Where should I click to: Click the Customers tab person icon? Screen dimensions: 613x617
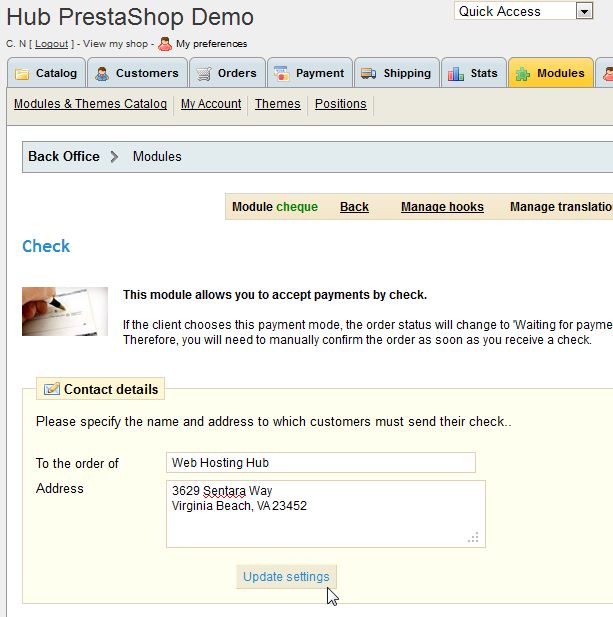tap(102, 73)
